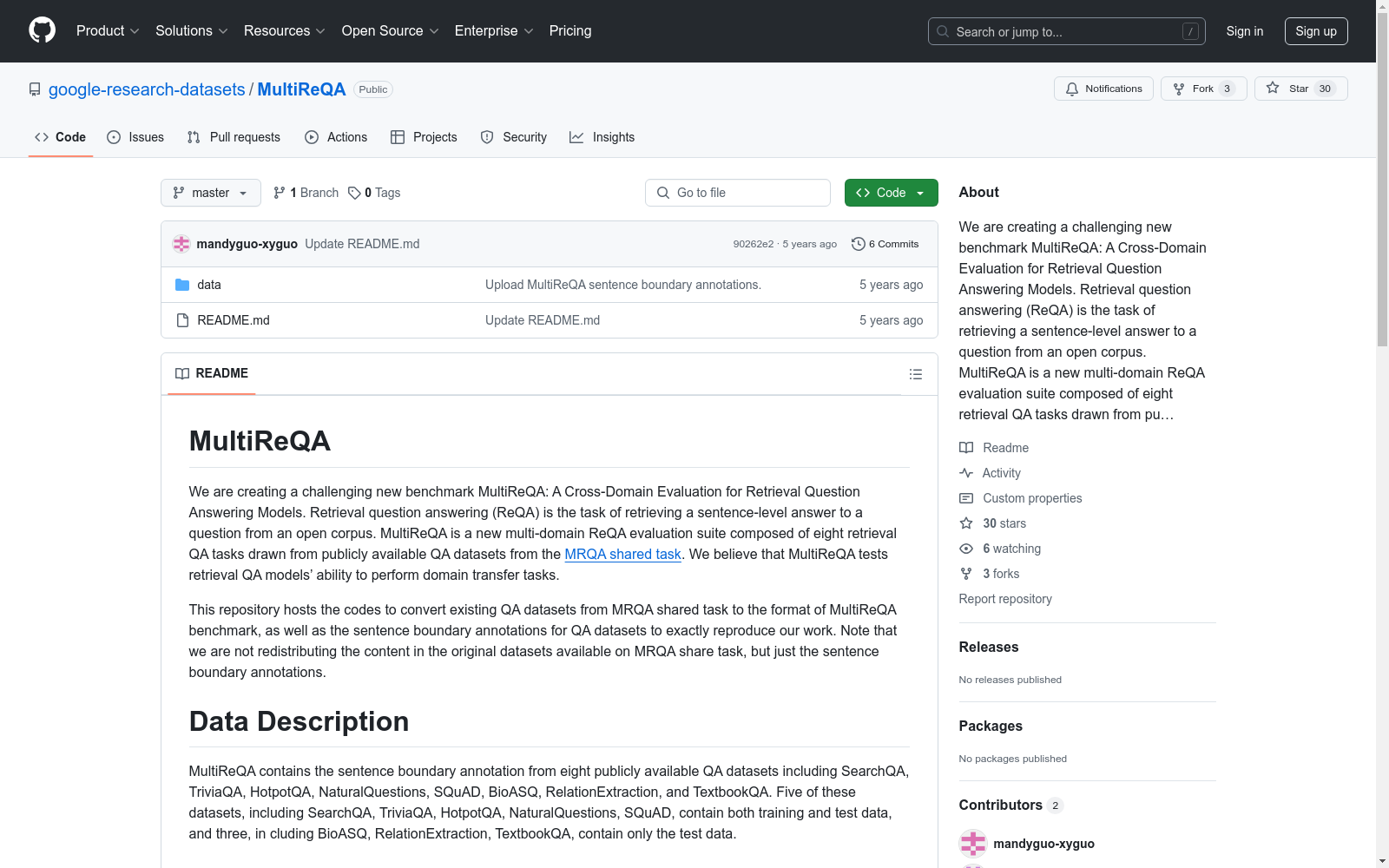The height and width of the screenshot is (868, 1389).
Task: Click the Star count 30 badge
Action: point(1325,89)
